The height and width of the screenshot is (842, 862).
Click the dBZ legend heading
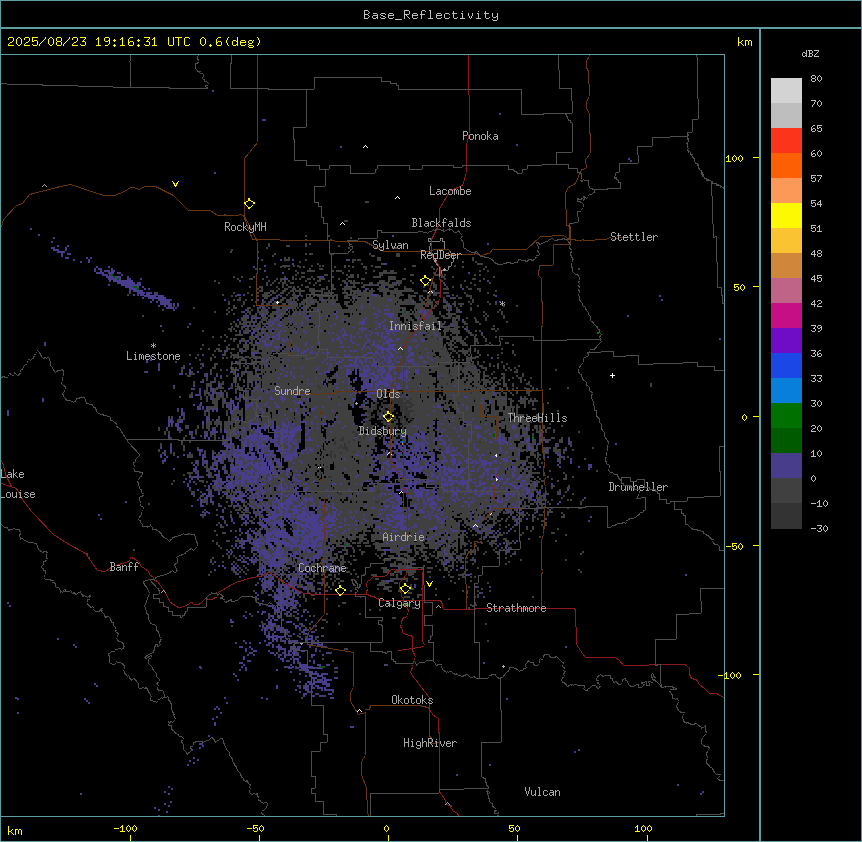810,54
